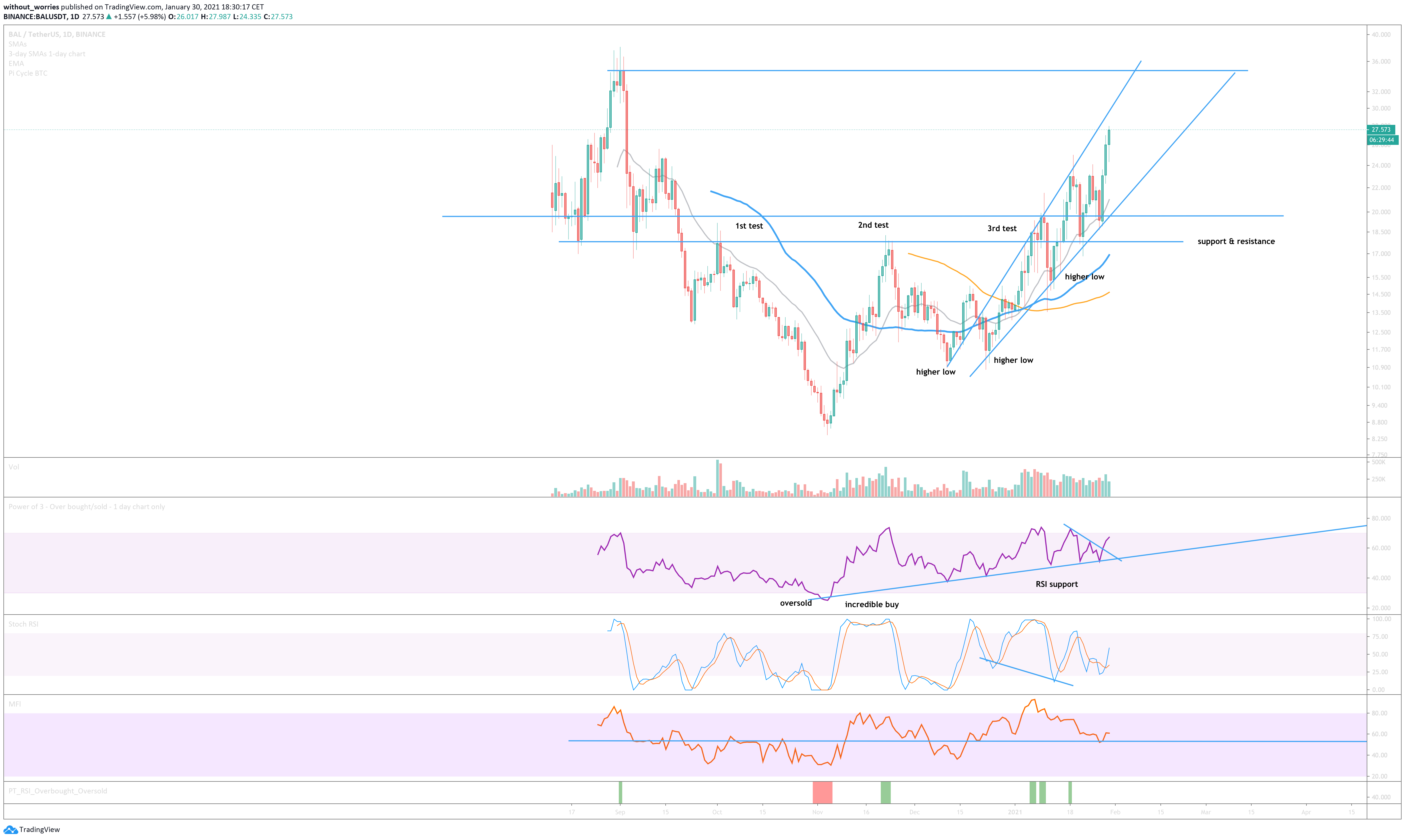This screenshot has height=840, width=1405.
Task: Click the 'oversold' annotation
Action: coord(796,603)
